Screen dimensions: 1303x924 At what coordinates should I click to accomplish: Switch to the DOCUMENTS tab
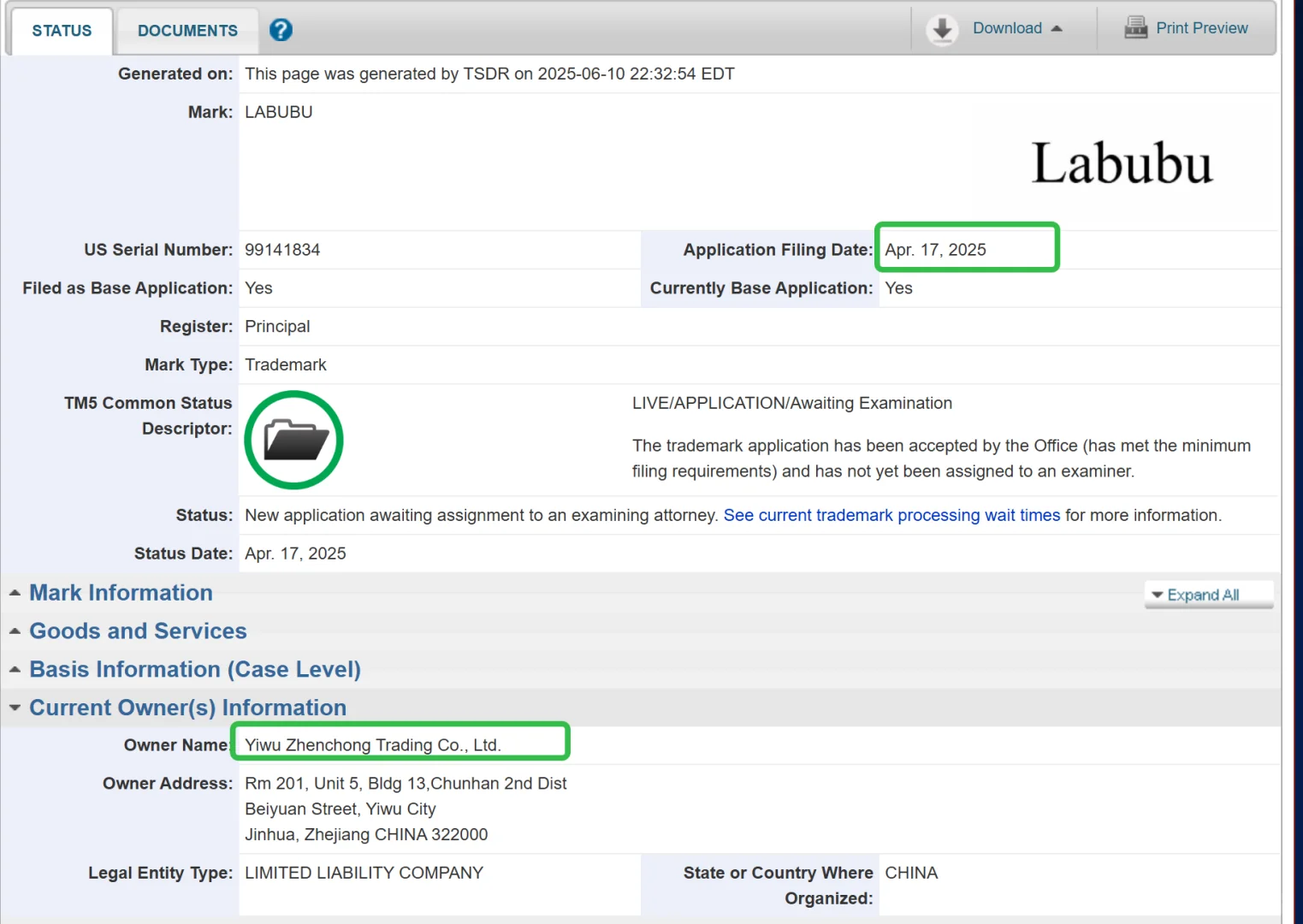pos(187,31)
